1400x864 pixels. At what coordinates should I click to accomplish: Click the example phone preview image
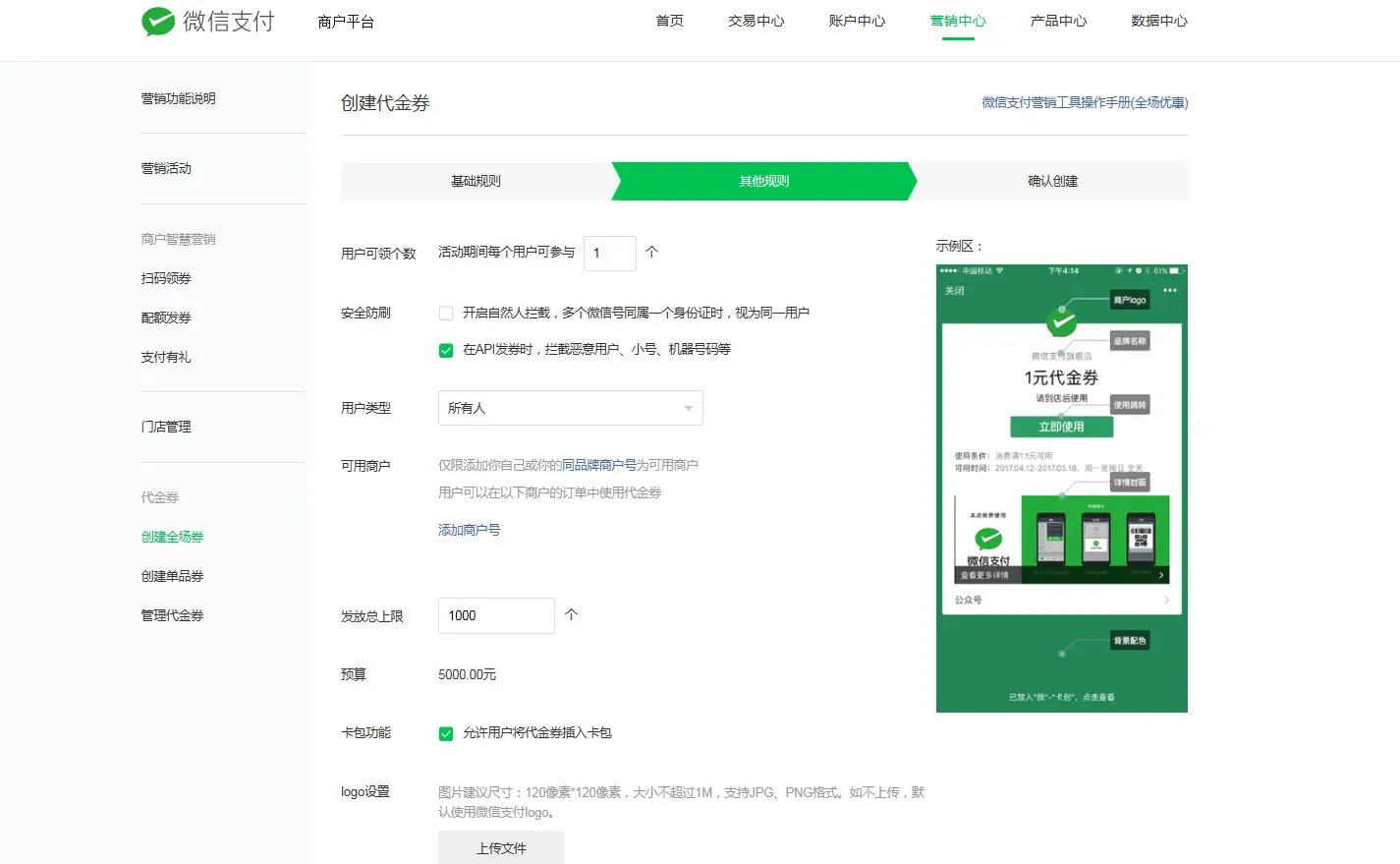click(1062, 489)
